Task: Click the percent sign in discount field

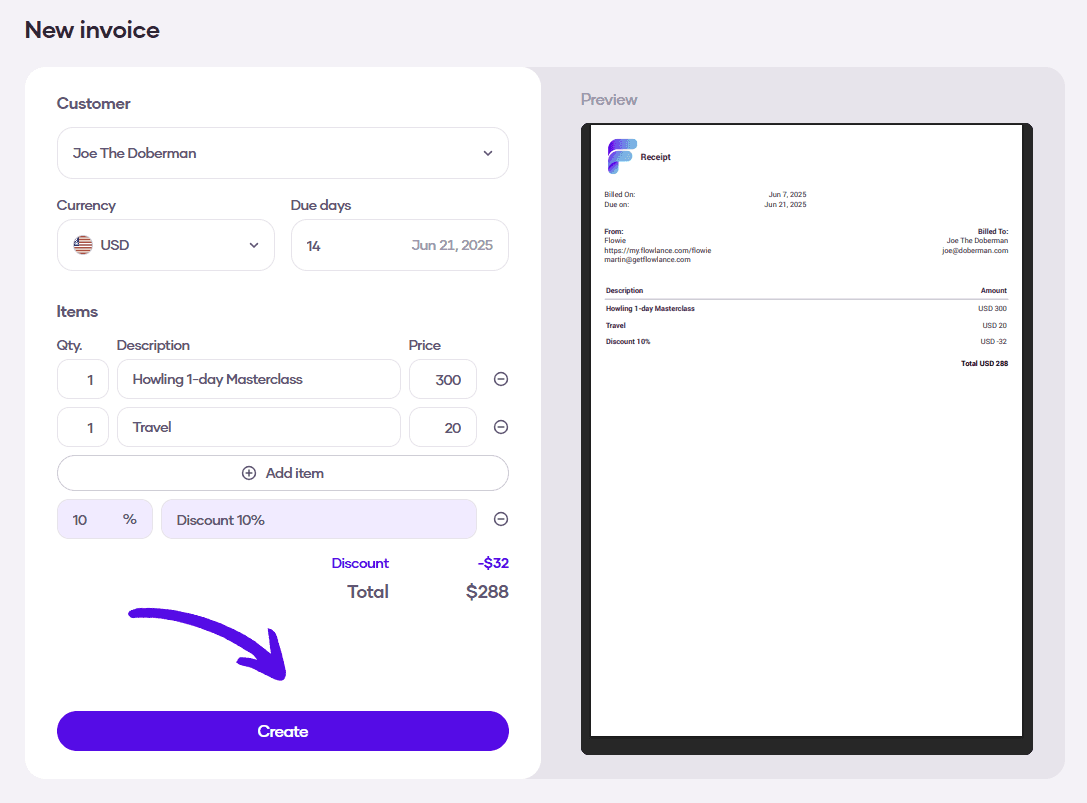Action: (130, 519)
